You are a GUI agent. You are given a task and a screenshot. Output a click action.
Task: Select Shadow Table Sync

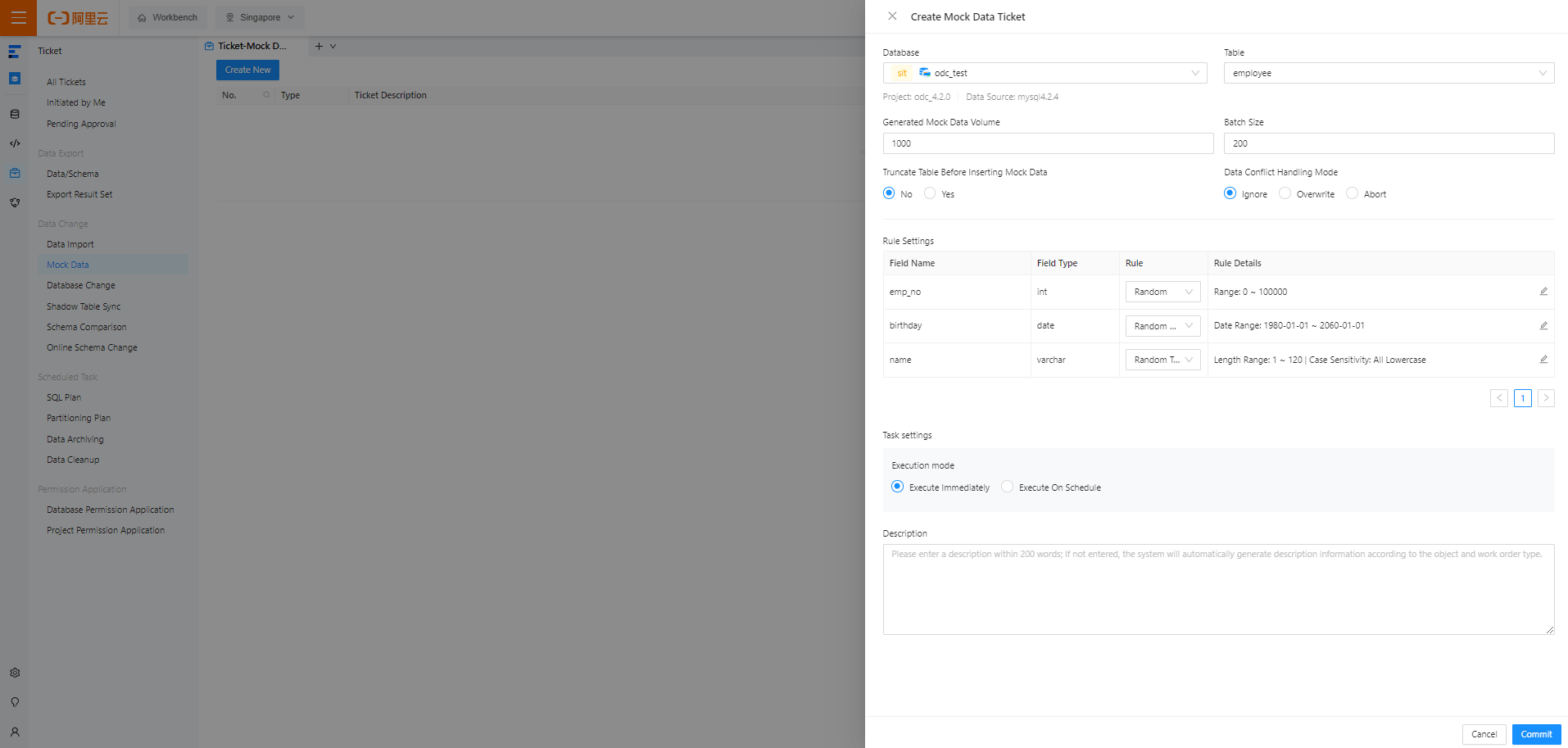(x=84, y=306)
